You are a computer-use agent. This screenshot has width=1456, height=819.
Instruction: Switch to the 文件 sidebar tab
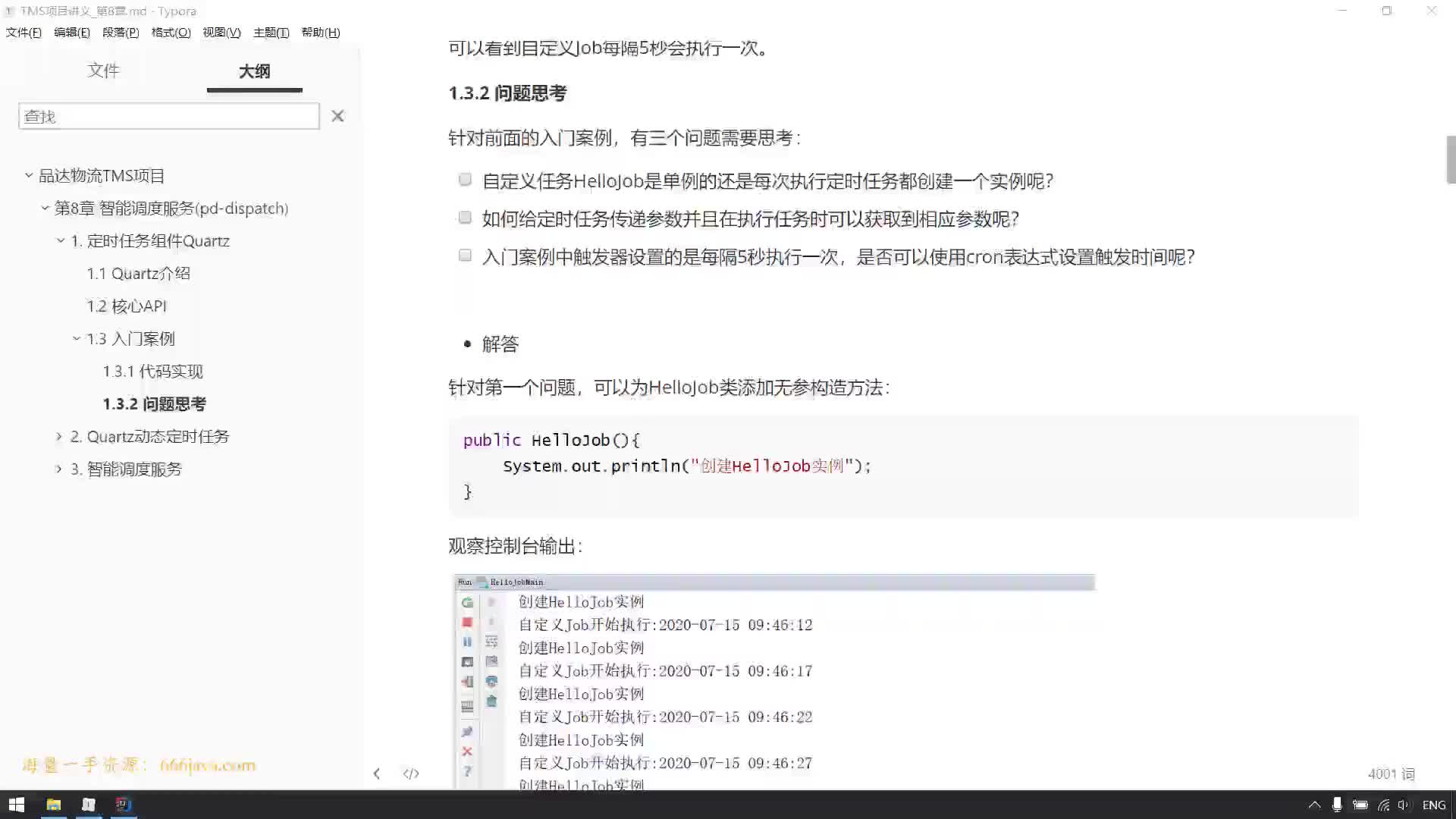click(x=103, y=71)
